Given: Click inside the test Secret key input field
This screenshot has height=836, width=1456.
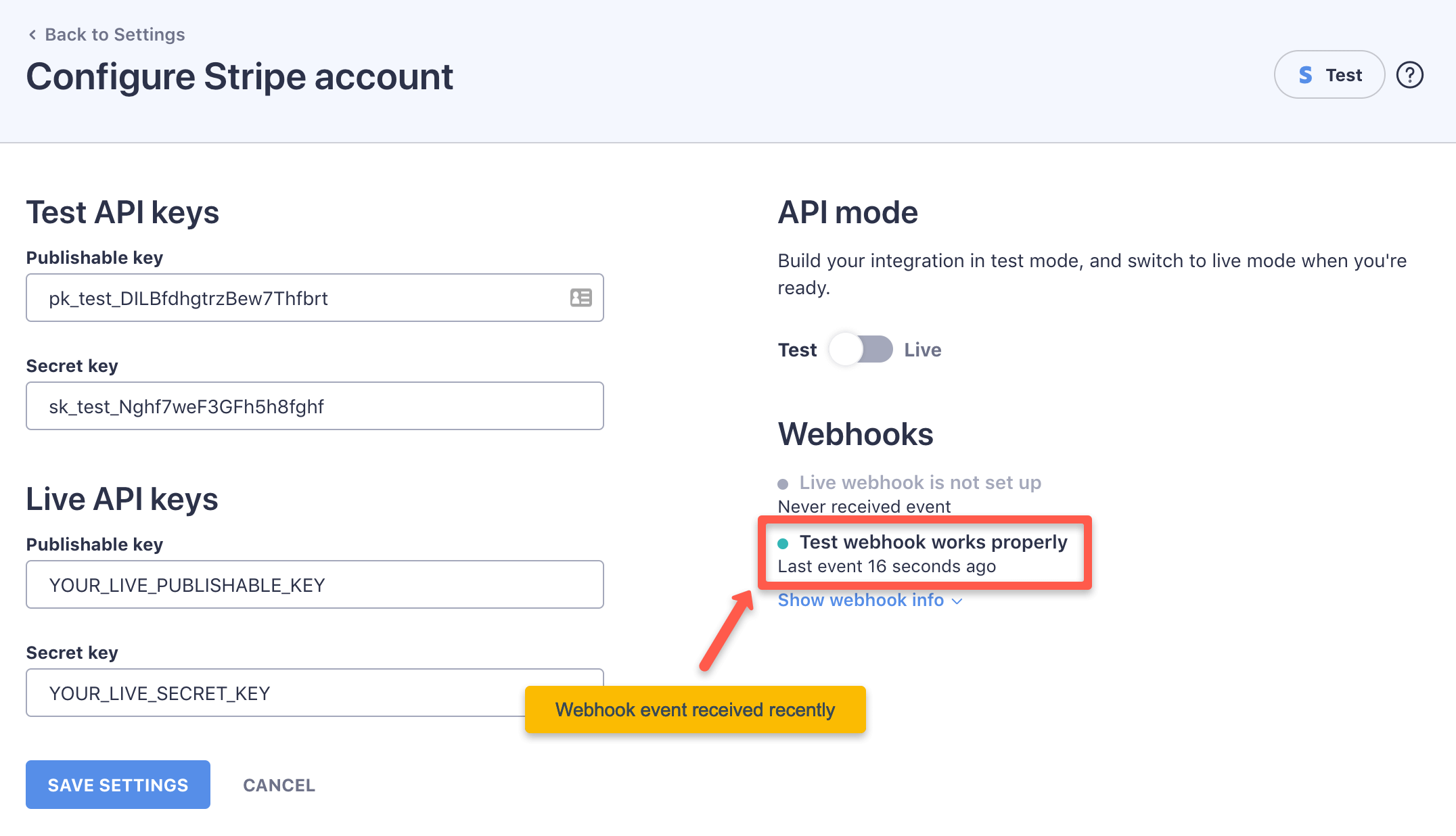Looking at the screenshot, I should (x=315, y=406).
